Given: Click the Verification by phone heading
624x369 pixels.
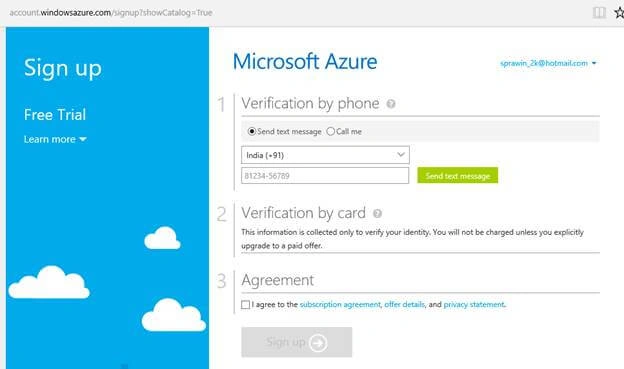Looking at the screenshot, I should [310, 103].
